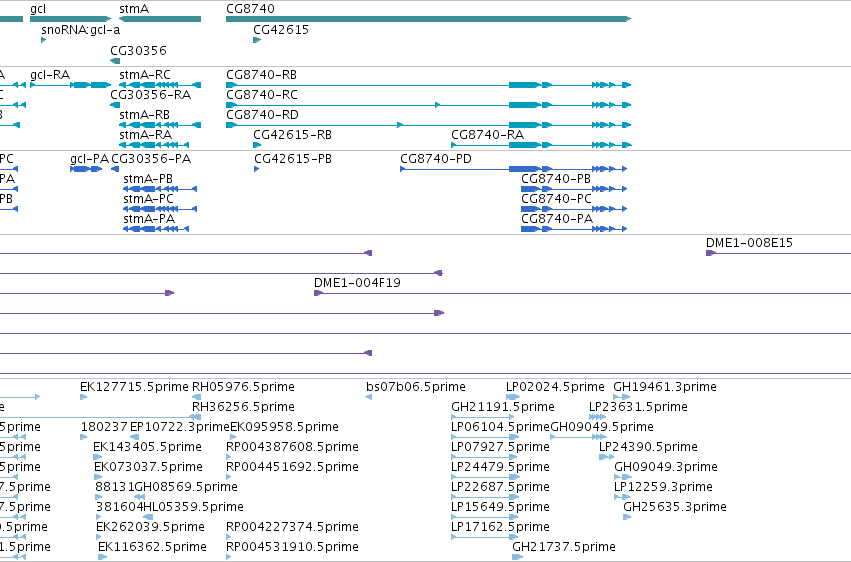This screenshot has width=851, height=562.
Task: Click EST EK143405.5prime
Action: coord(148,447)
